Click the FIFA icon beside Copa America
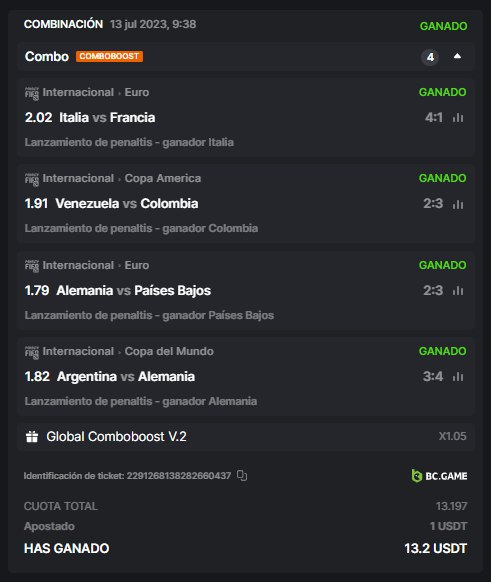The width and height of the screenshot is (491, 582). pyautogui.click(x=32, y=179)
